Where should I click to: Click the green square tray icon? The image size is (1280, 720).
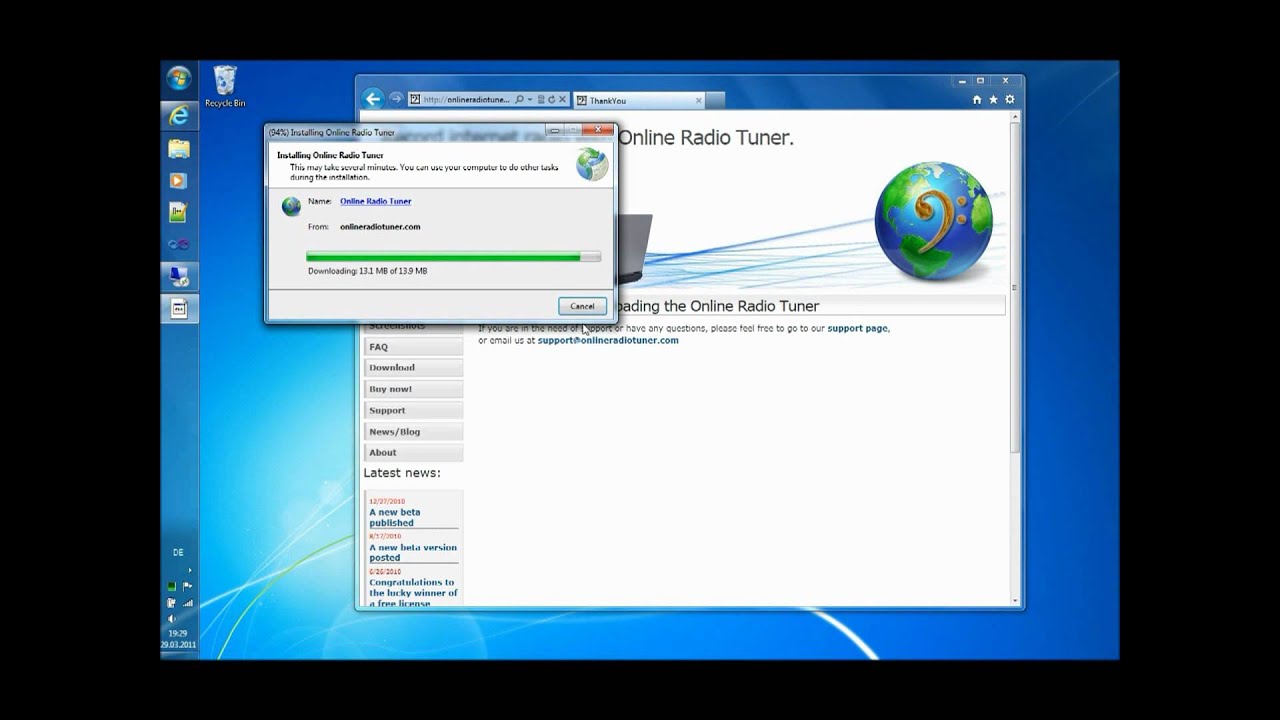pos(171,586)
